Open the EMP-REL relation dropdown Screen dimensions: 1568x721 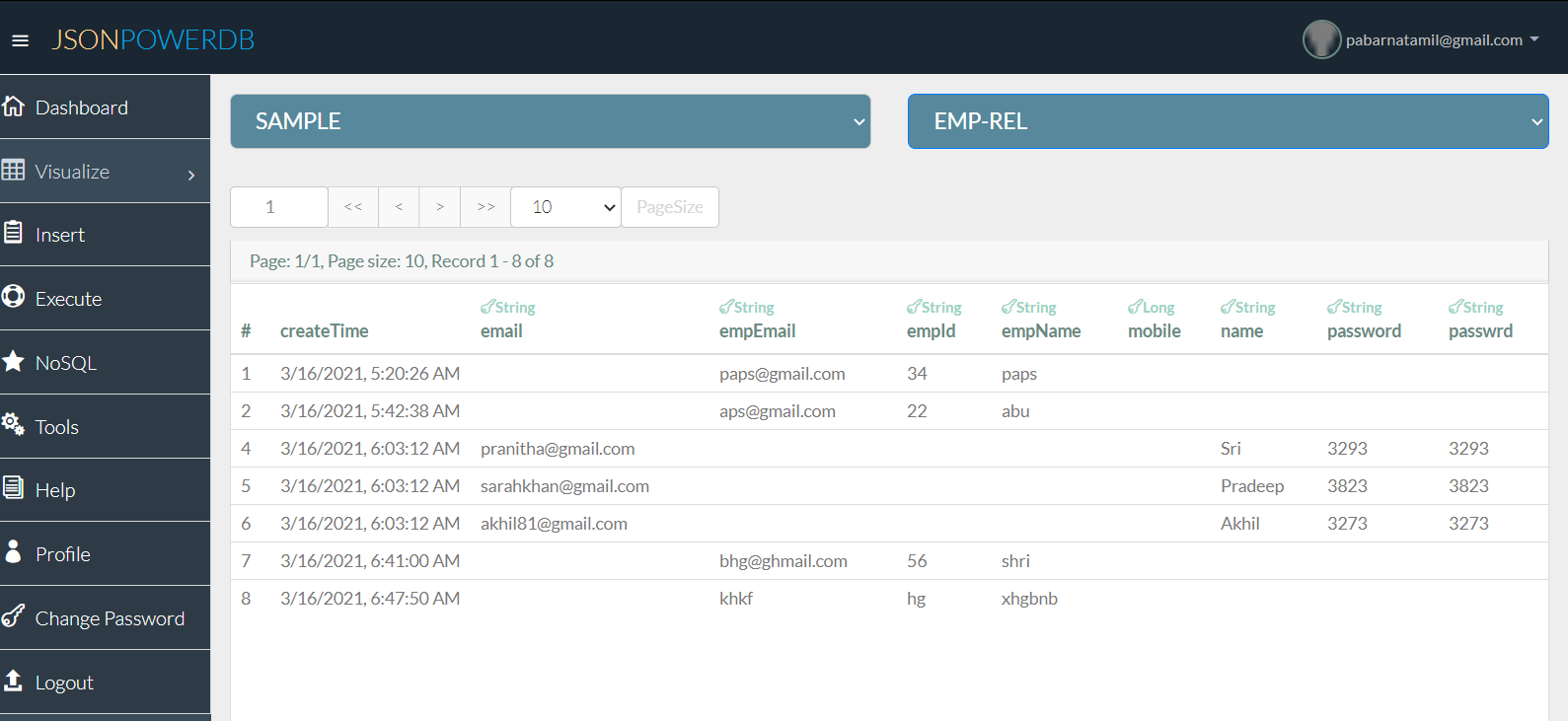[1229, 121]
